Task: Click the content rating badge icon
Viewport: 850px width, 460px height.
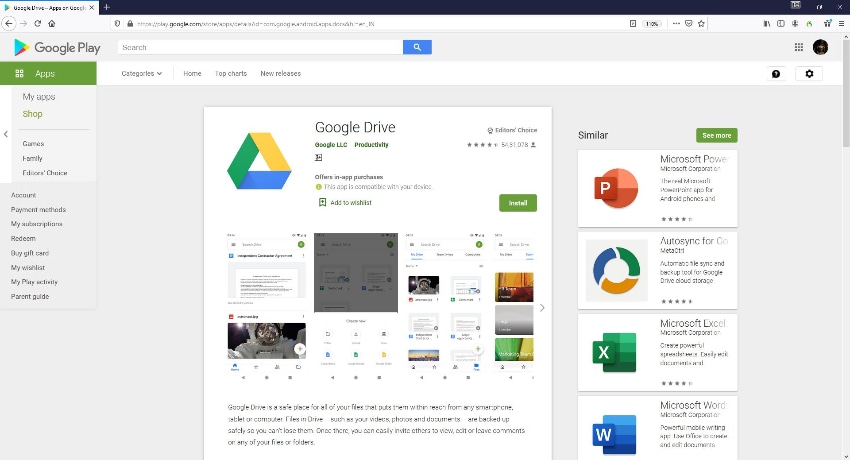Action: tap(319, 157)
